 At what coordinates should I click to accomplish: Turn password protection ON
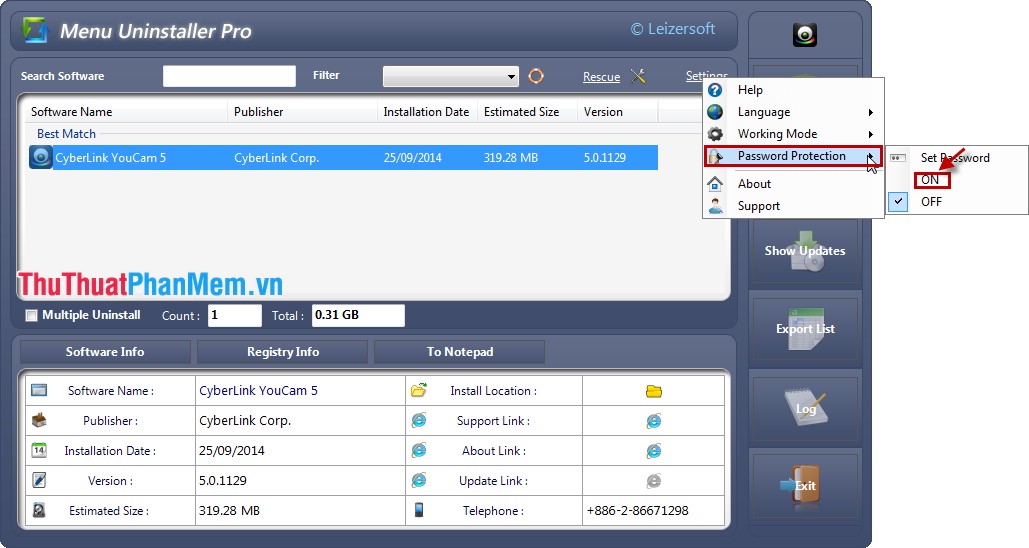(x=931, y=180)
